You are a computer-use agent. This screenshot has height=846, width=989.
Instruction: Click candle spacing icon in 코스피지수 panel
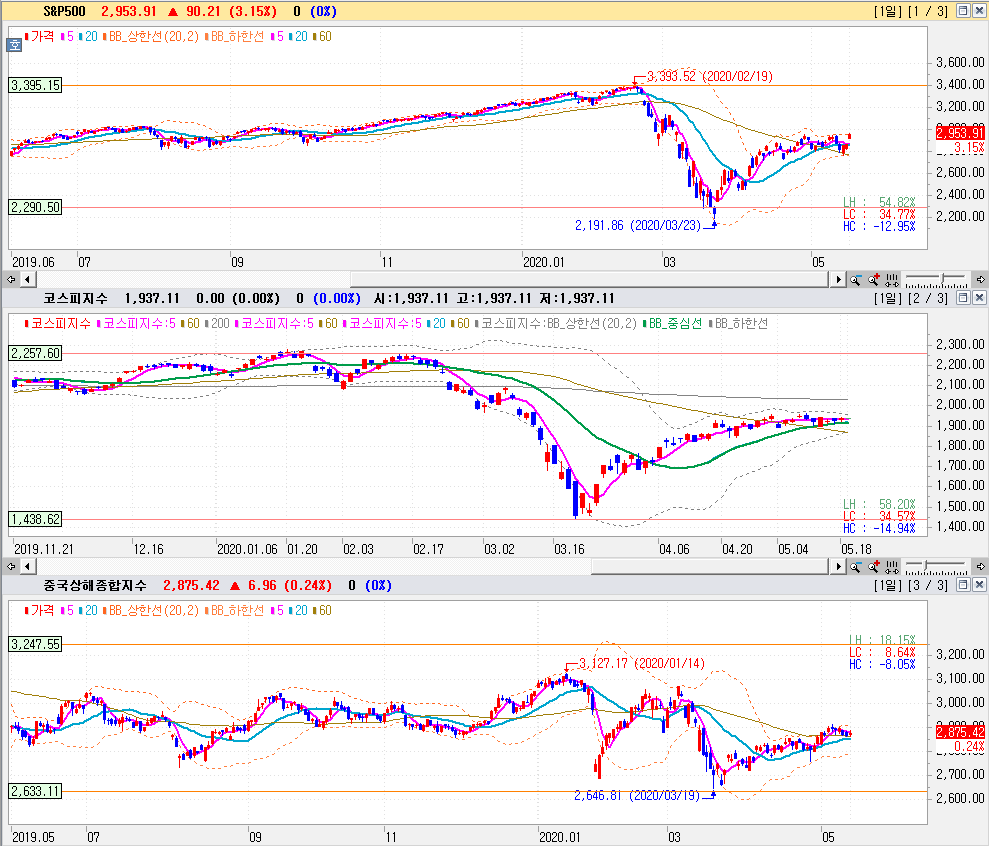892,567
